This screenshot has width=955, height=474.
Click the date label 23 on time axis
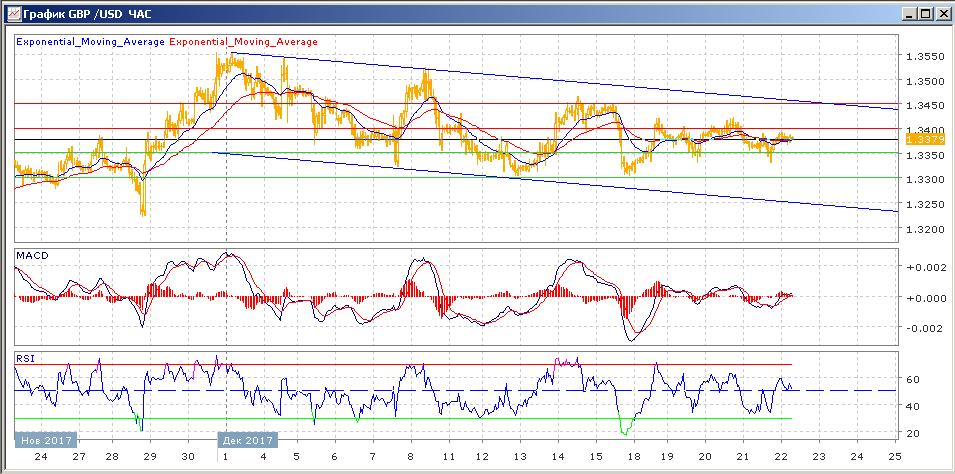click(x=819, y=457)
